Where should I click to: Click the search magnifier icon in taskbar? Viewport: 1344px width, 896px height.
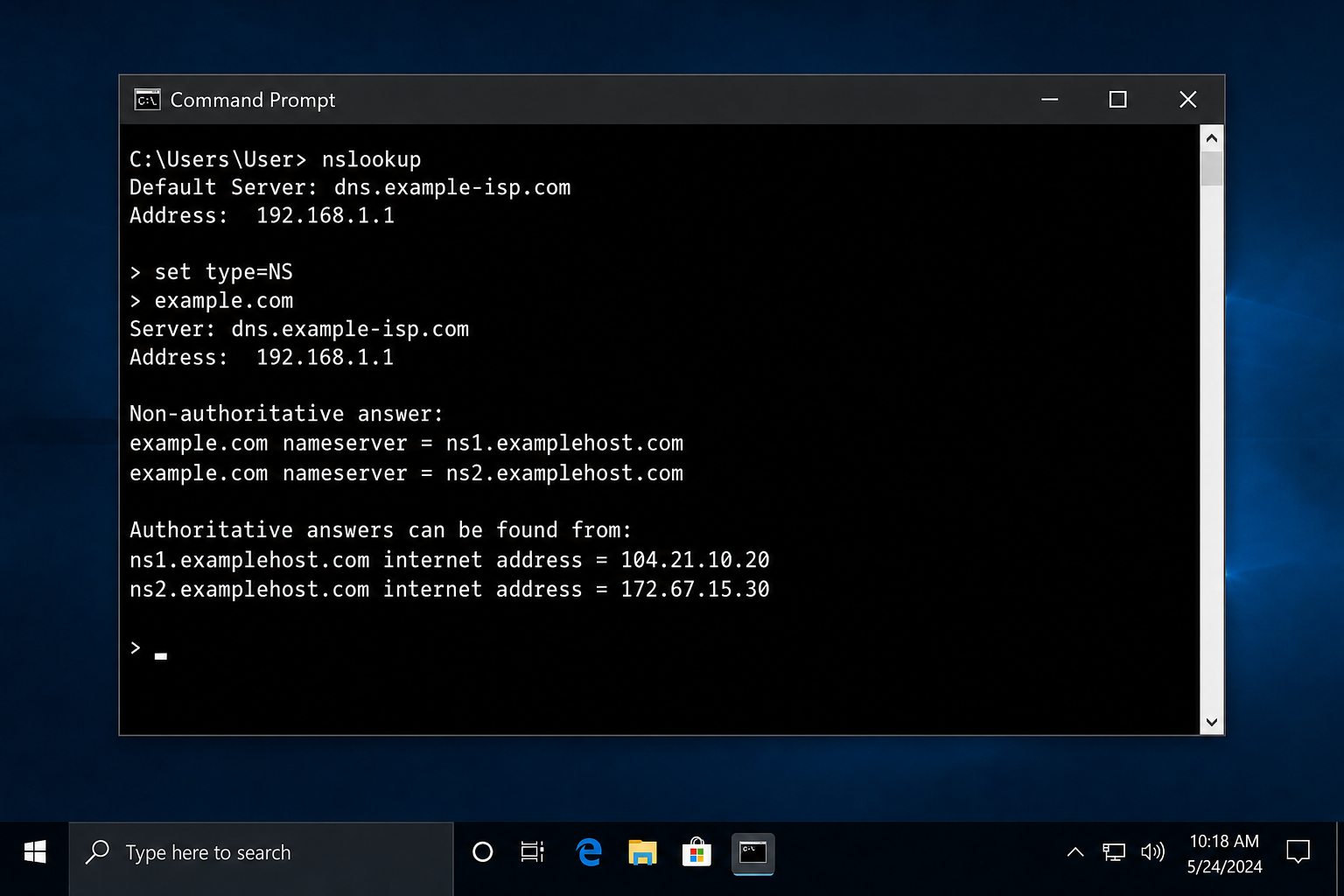(97, 852)
